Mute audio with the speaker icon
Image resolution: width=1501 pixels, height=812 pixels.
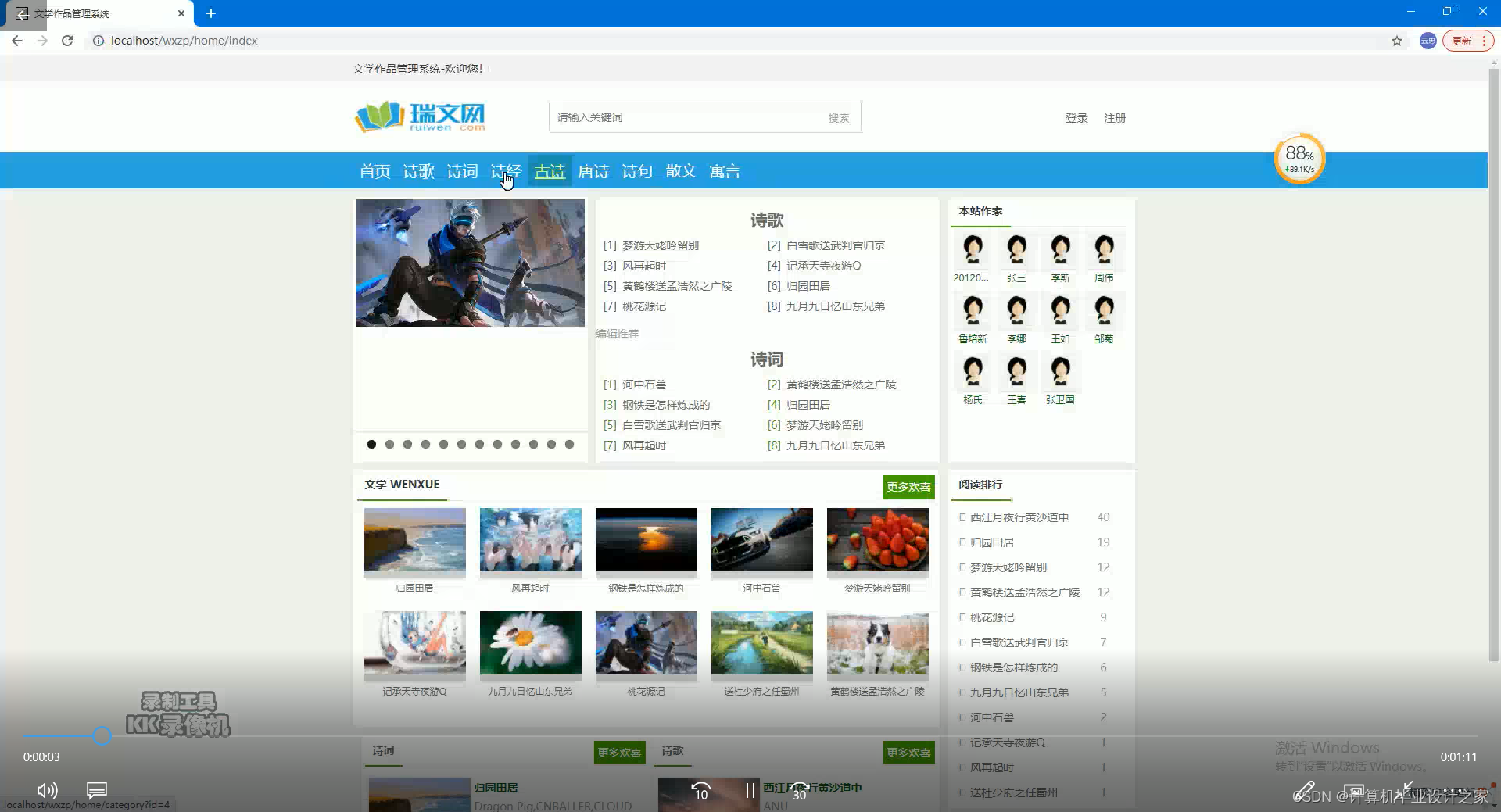tap(48, 790)
